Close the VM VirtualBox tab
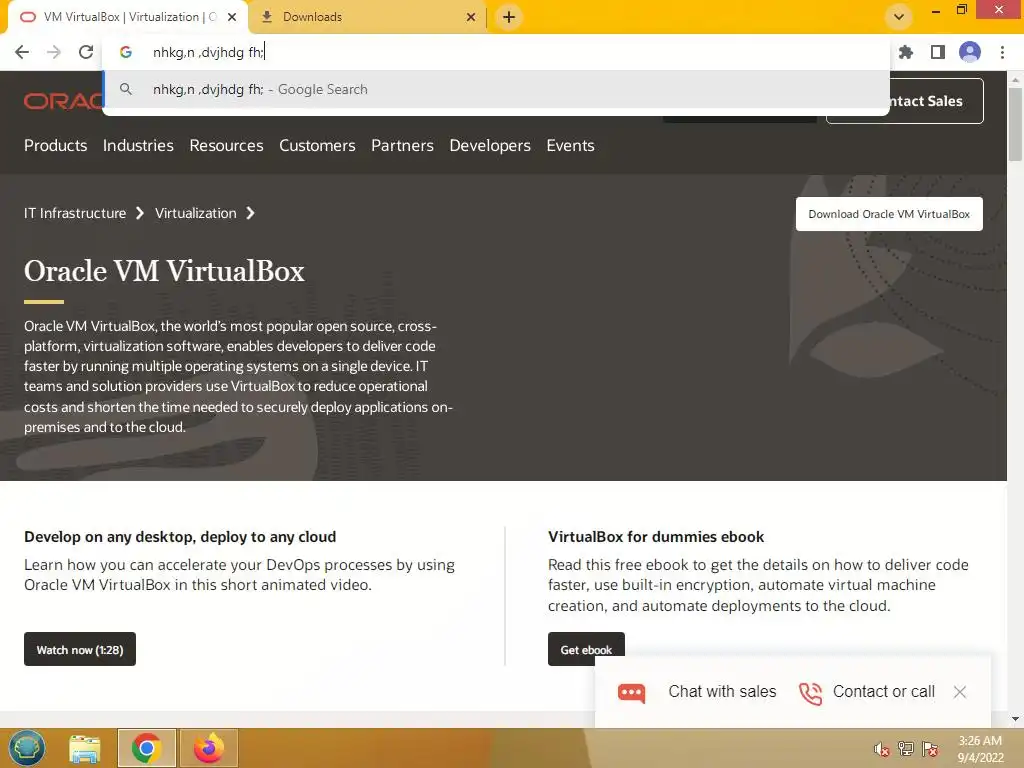Screen dimensions: 1024x768 (232, 17)
